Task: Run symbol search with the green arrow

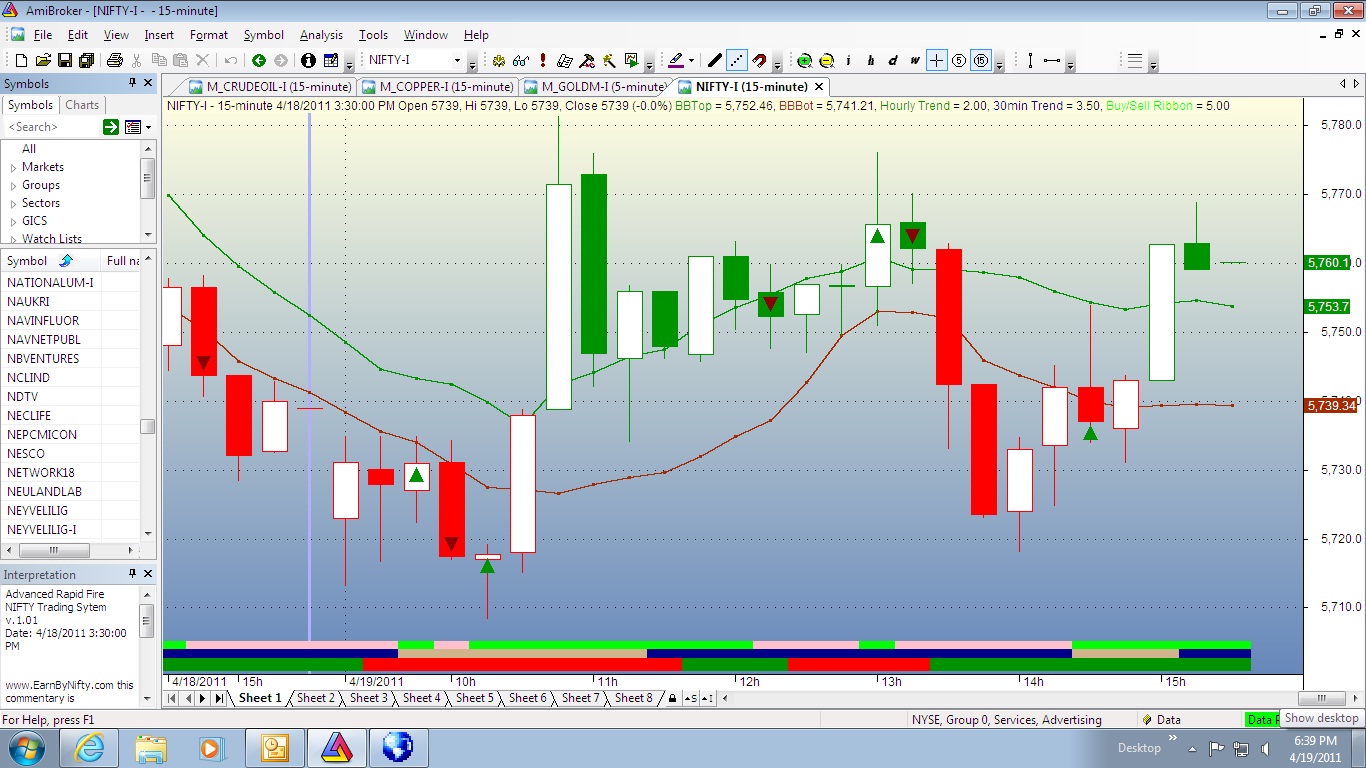Action: tap(111, 127)
